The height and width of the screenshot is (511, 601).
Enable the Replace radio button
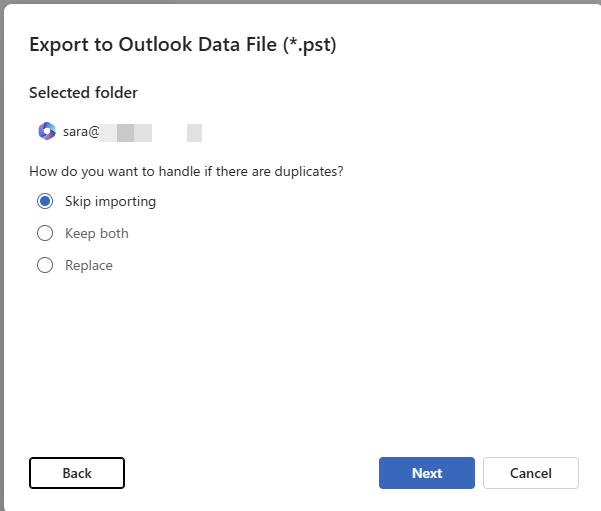(x=45, y=265)
